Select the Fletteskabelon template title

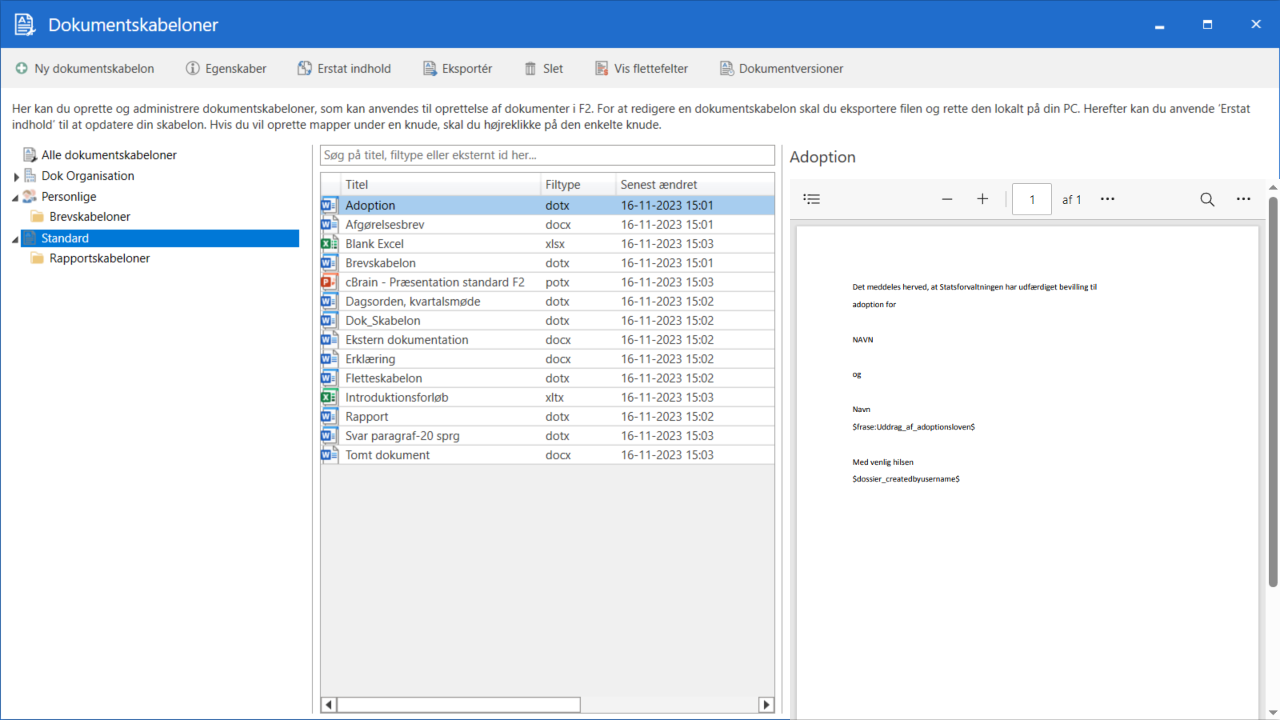point(384,378)
